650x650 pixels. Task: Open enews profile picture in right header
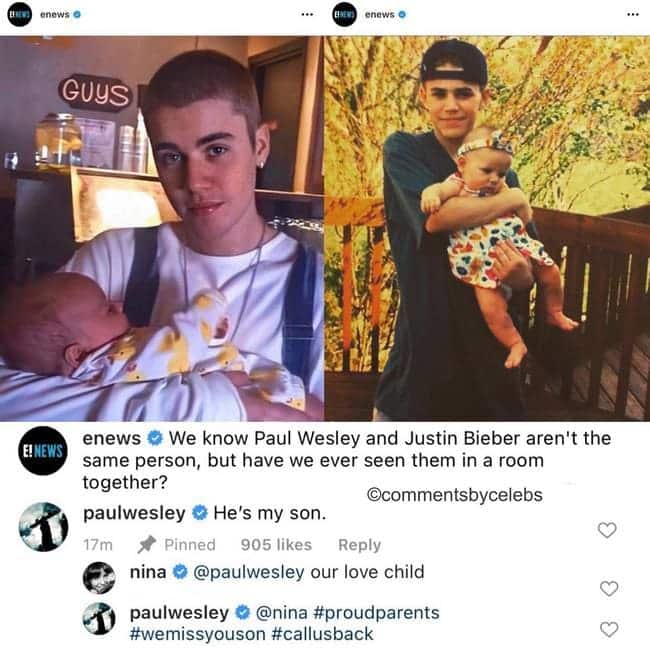point(344,14)
